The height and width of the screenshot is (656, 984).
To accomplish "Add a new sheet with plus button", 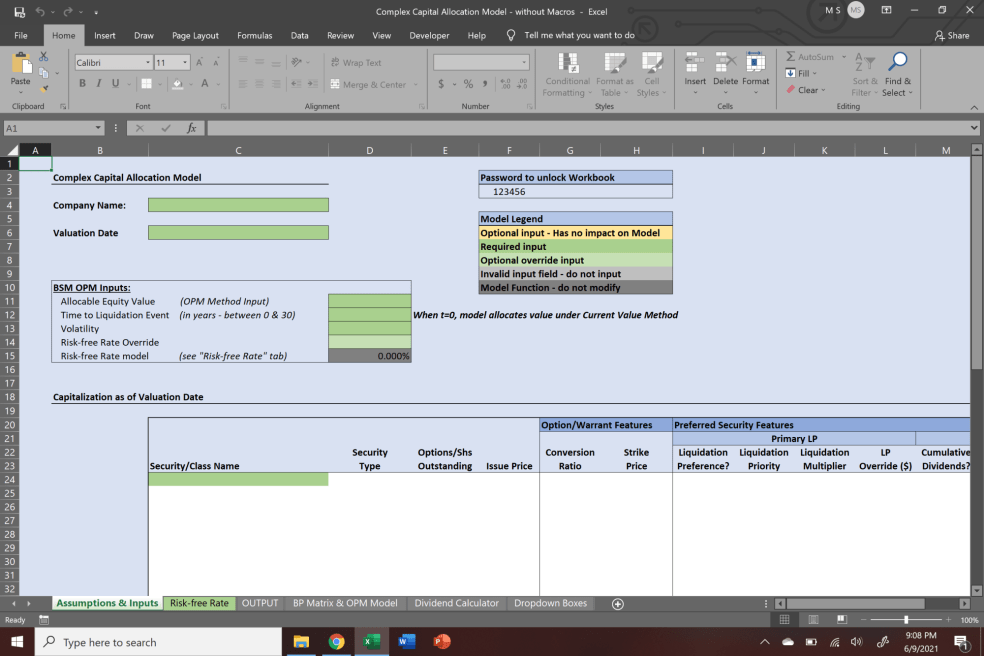I will pos(617,604).
